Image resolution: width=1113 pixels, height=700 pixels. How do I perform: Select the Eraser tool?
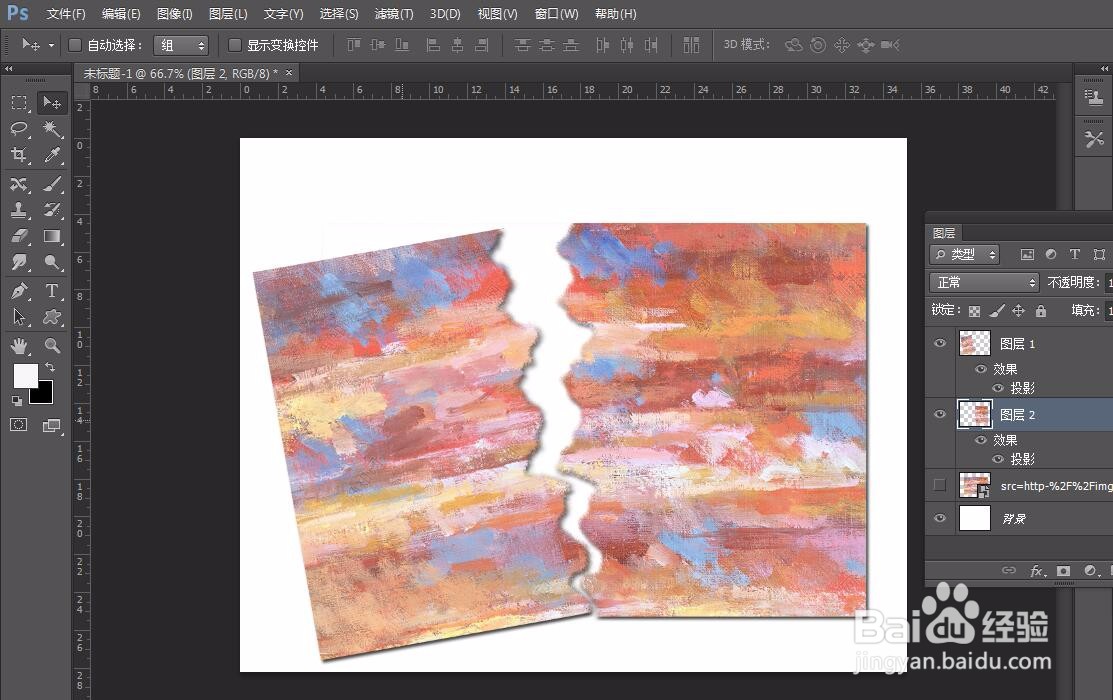[x=19, y=236]
